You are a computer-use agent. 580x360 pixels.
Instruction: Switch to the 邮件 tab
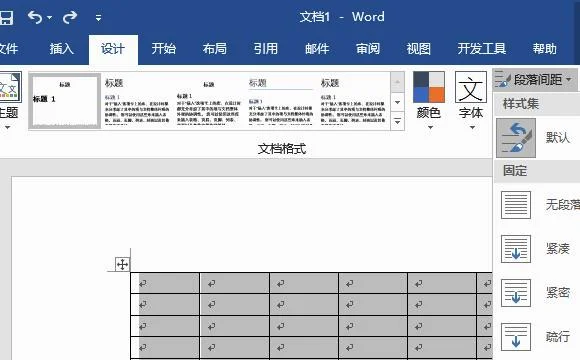coord(317,49)
